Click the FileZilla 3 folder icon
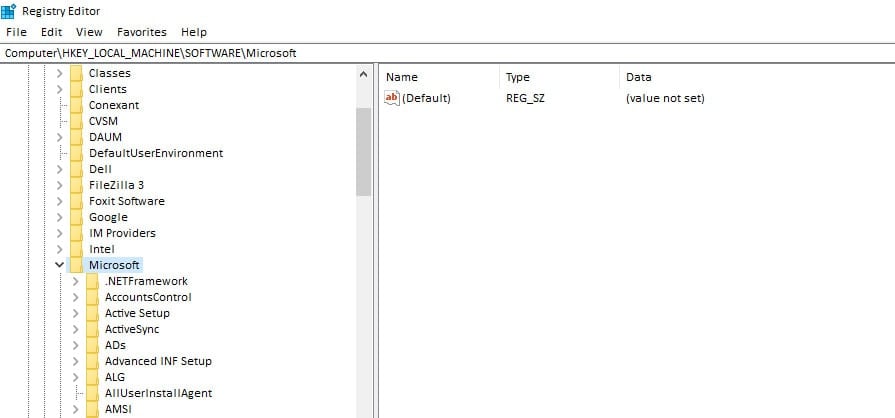895x418 pixels. [x=76, y=185]
